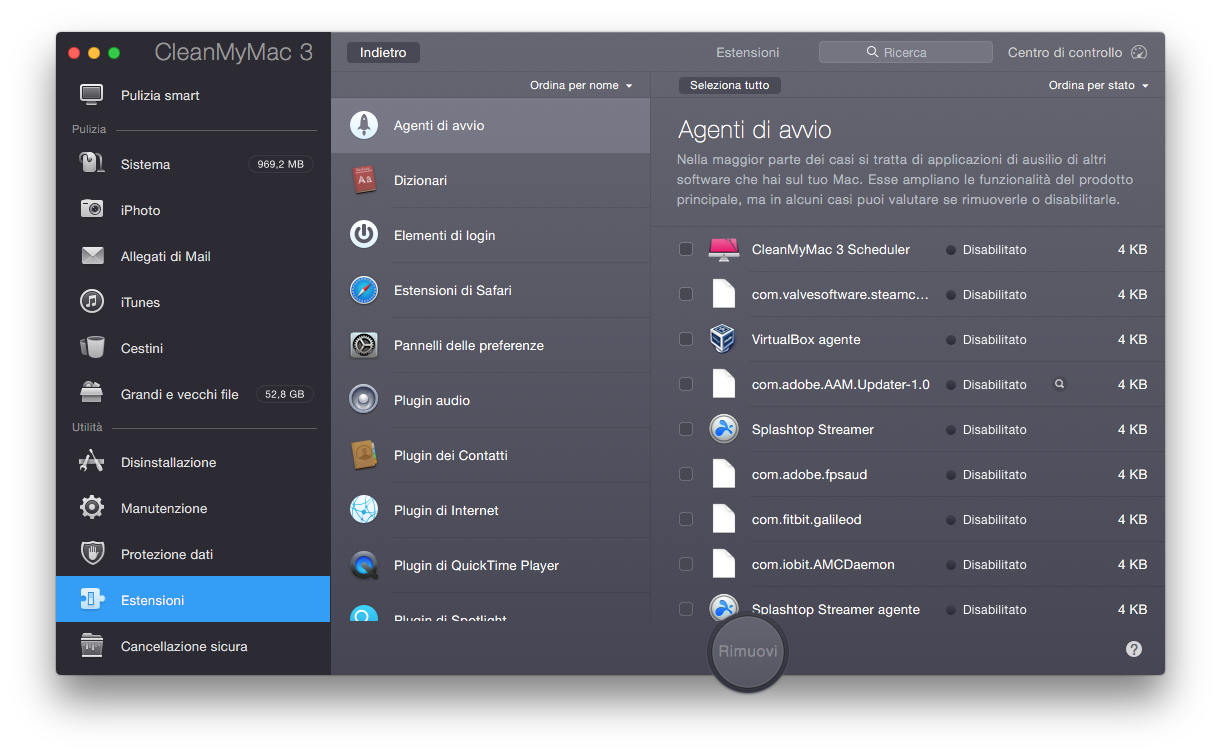This screenshot has width=1221, height=755.
Task: Click the Centro di controllo gauge icon
Action: 1139,53
